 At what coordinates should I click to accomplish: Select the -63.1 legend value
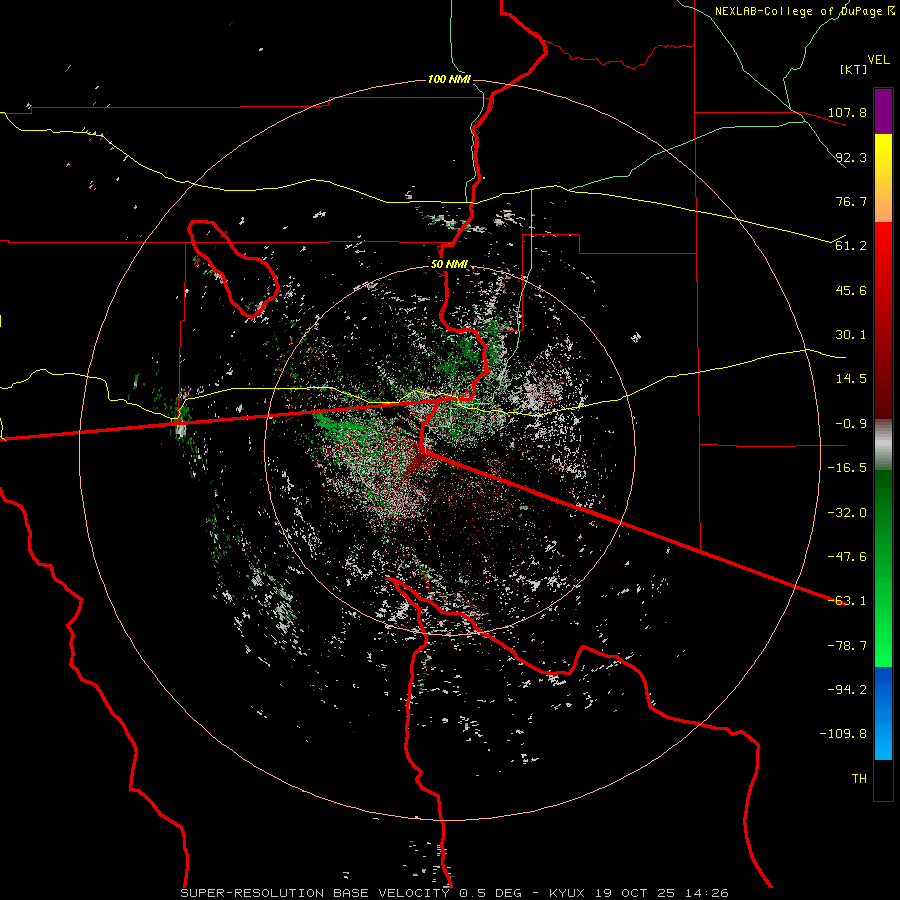[847, 601]
